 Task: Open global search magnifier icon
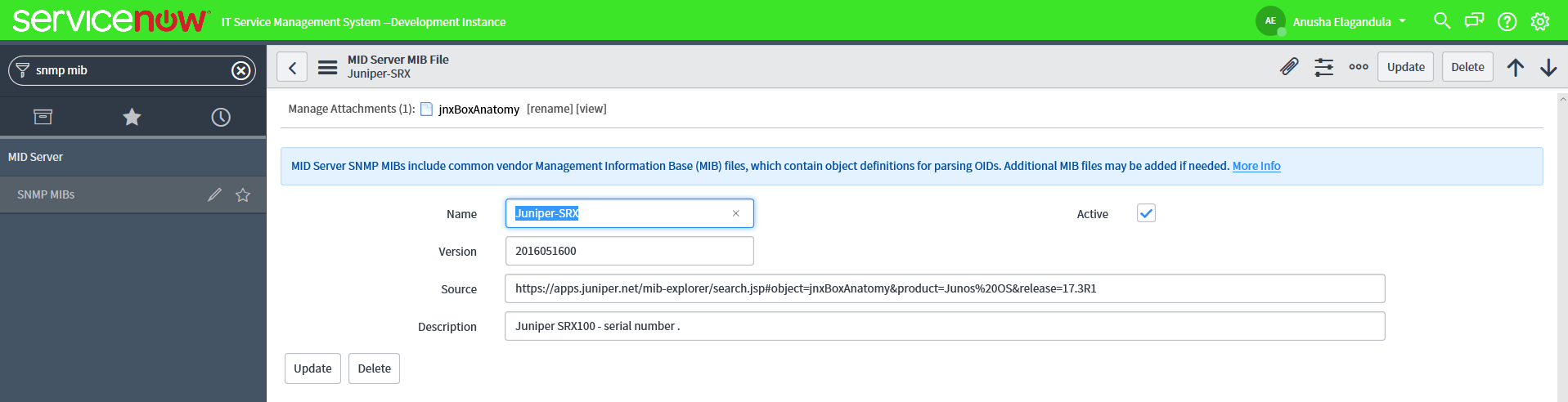1442,20
